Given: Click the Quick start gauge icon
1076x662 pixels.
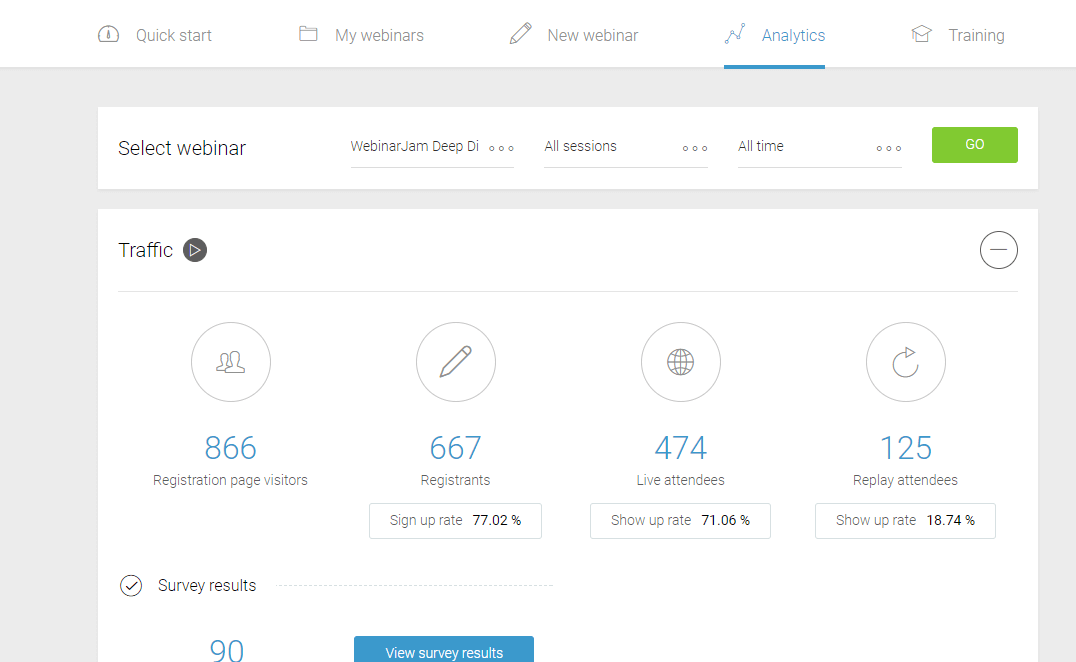Looking at the screenshot, I should pos(108,34).
